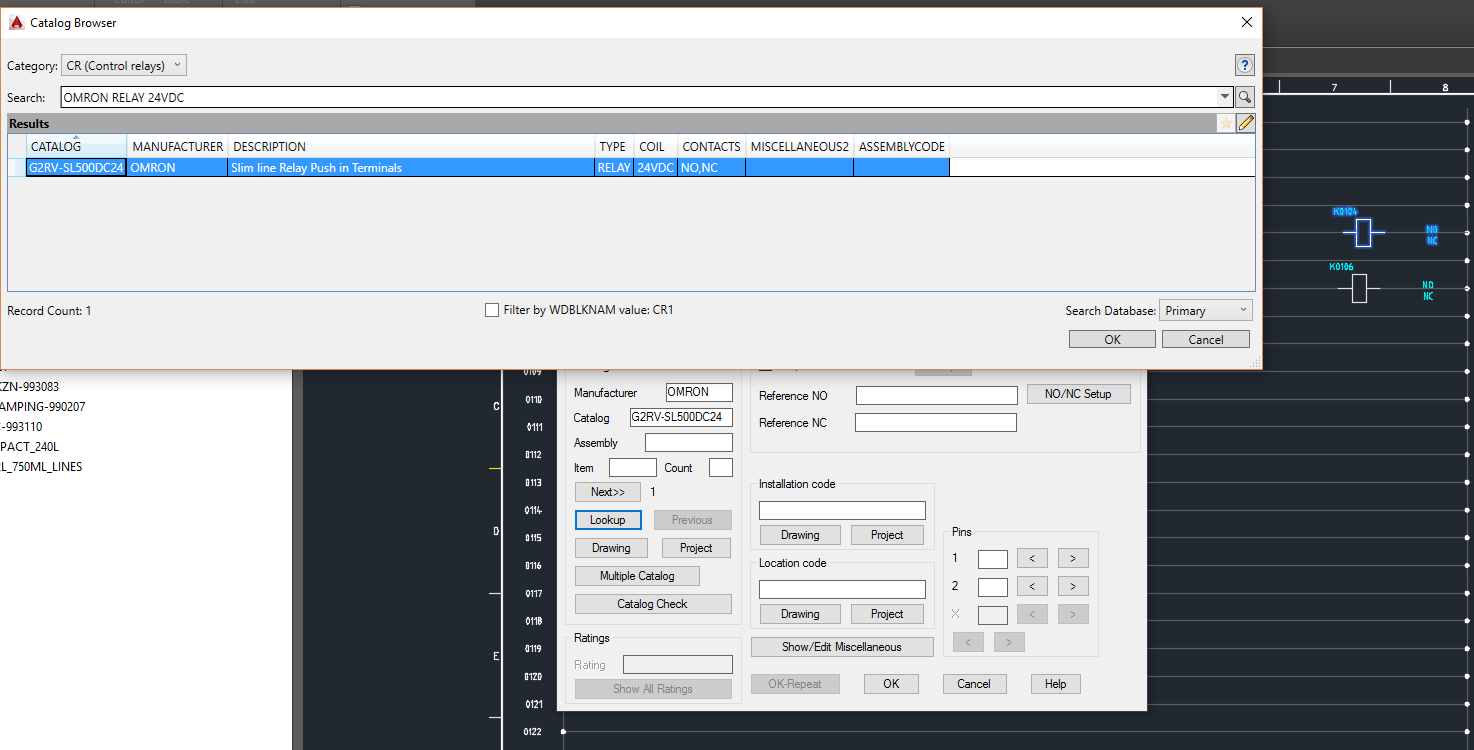This screenshot has height=750, width=1474.
Task: Click the previous arrow for Pin 1
Action: (1032, 559)
